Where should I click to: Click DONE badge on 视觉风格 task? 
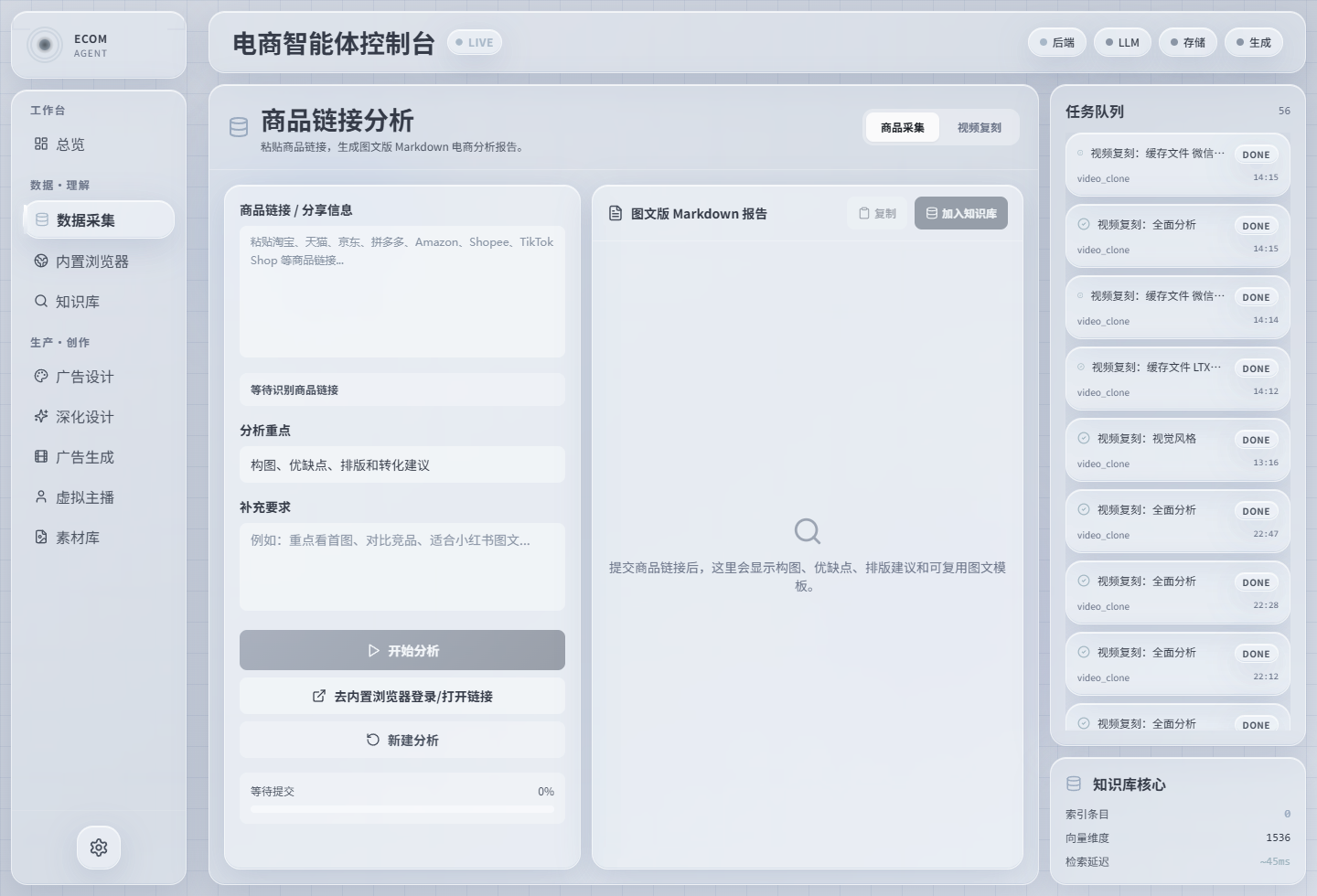[1256, 440]
